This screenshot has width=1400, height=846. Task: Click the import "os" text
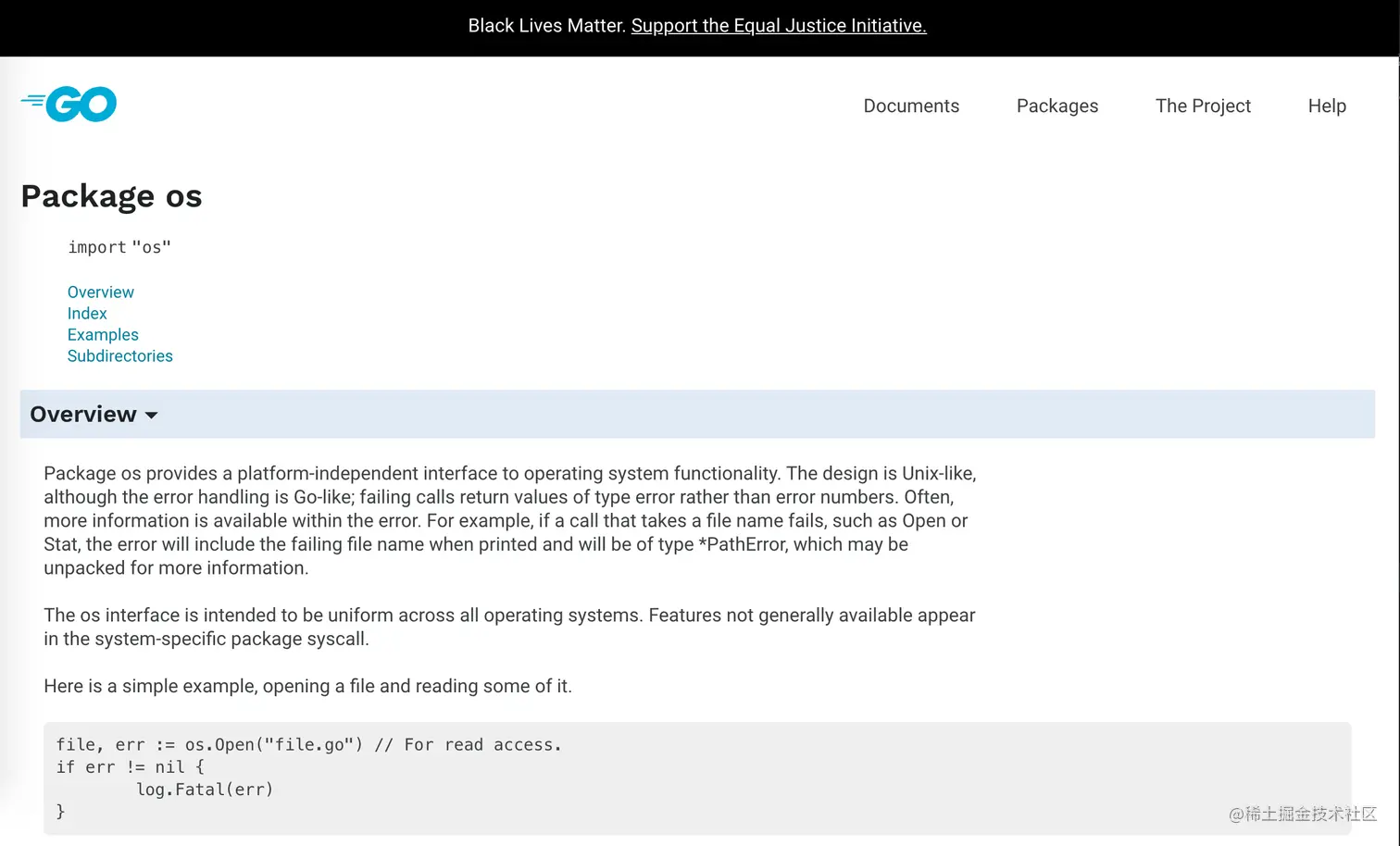[x=119, y=247]
